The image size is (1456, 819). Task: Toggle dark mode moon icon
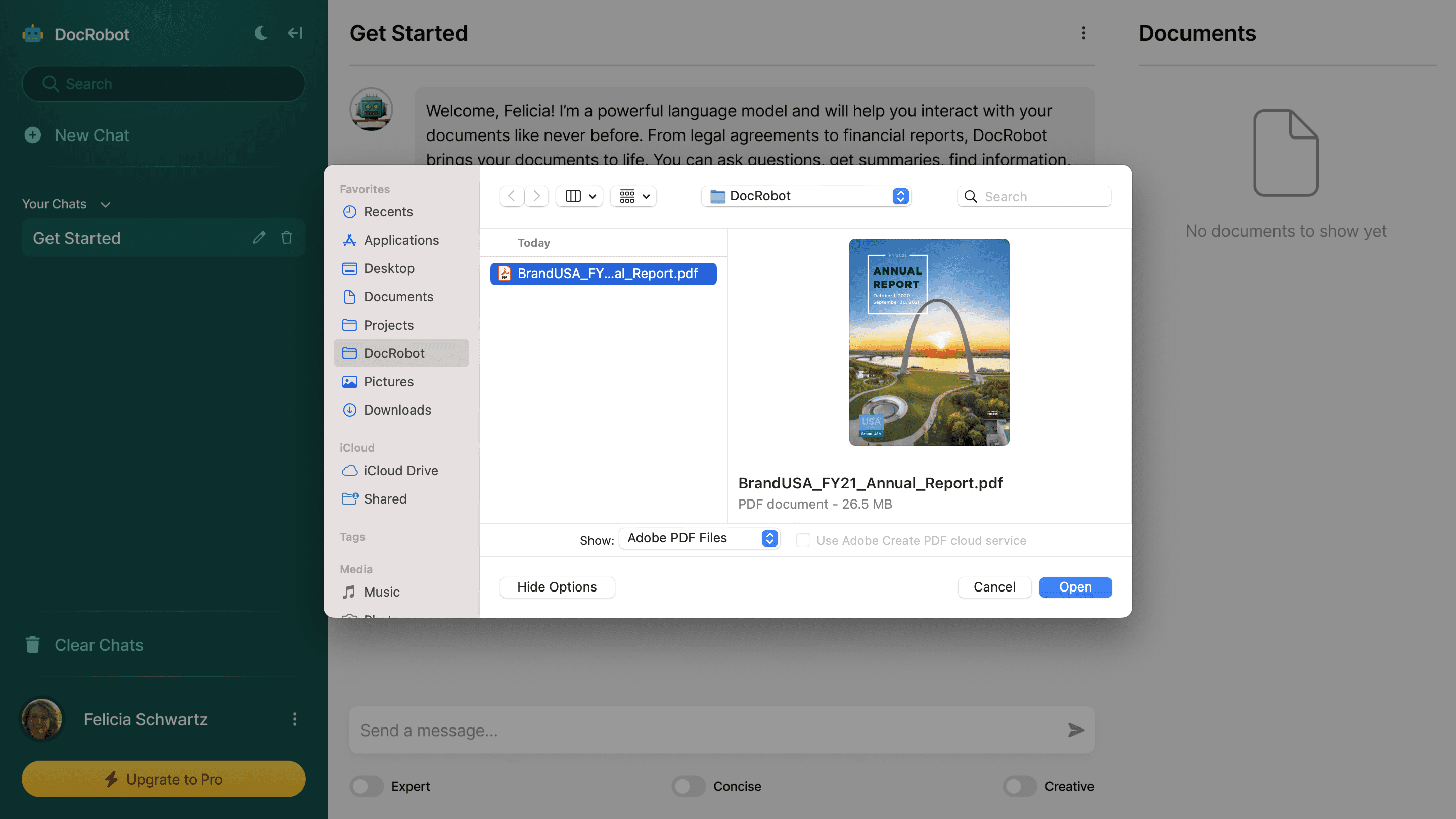[260, 33]
